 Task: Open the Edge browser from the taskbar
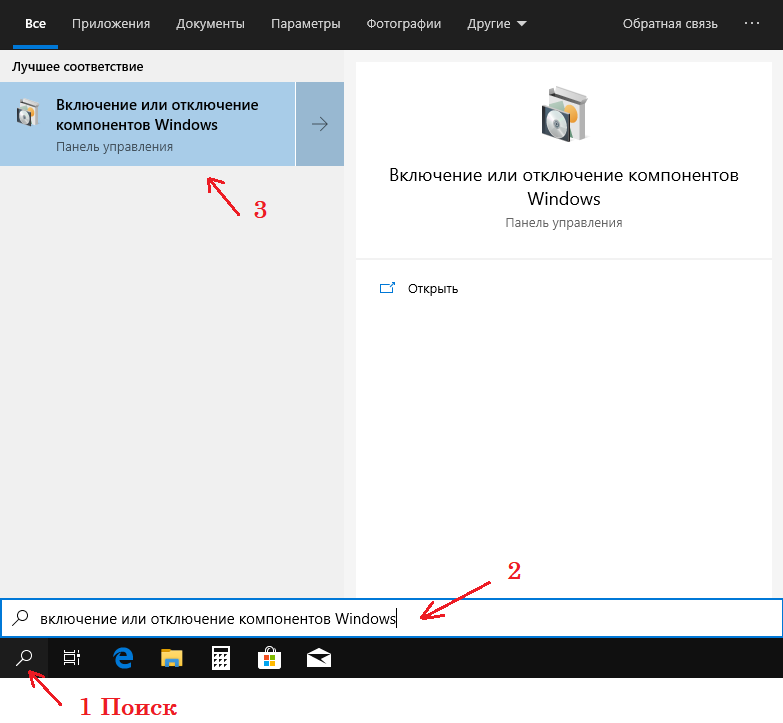pos(124,658)
